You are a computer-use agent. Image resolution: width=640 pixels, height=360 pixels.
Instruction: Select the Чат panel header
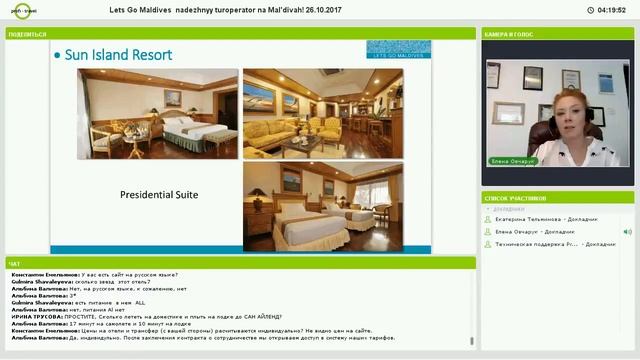click(240, 264)
